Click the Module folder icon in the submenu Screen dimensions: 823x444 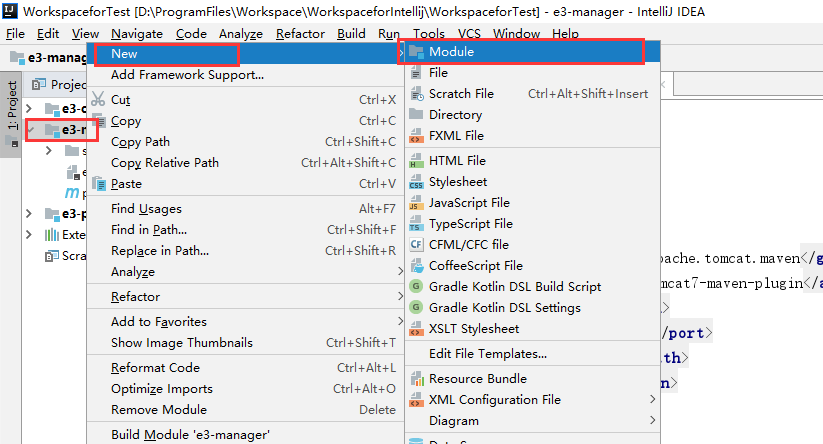pyautogui.click(x=416, y=51)
